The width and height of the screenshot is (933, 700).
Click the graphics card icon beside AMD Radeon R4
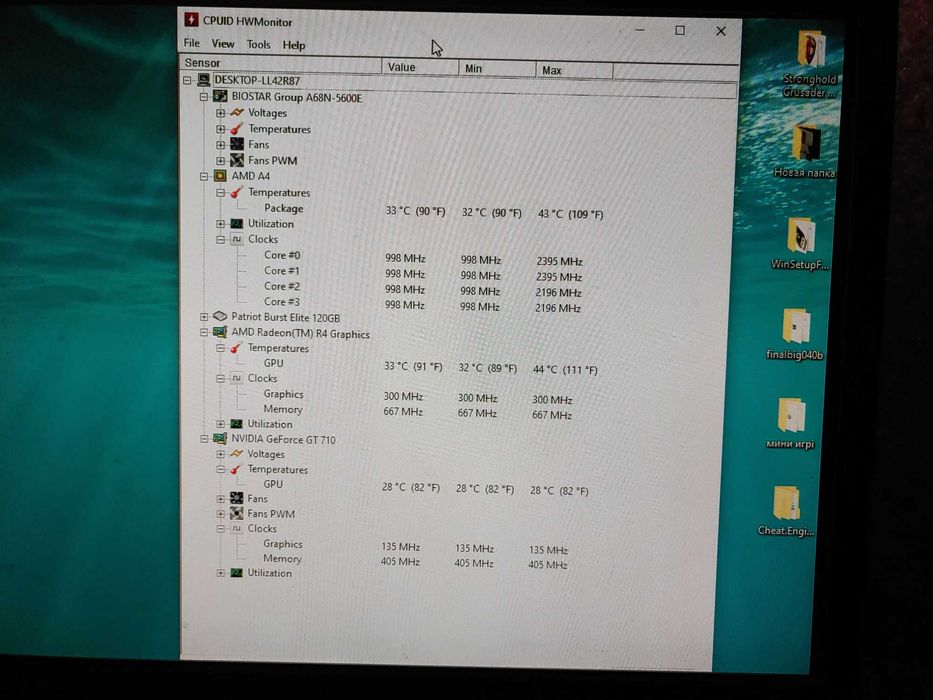click(x=220, y=332)
